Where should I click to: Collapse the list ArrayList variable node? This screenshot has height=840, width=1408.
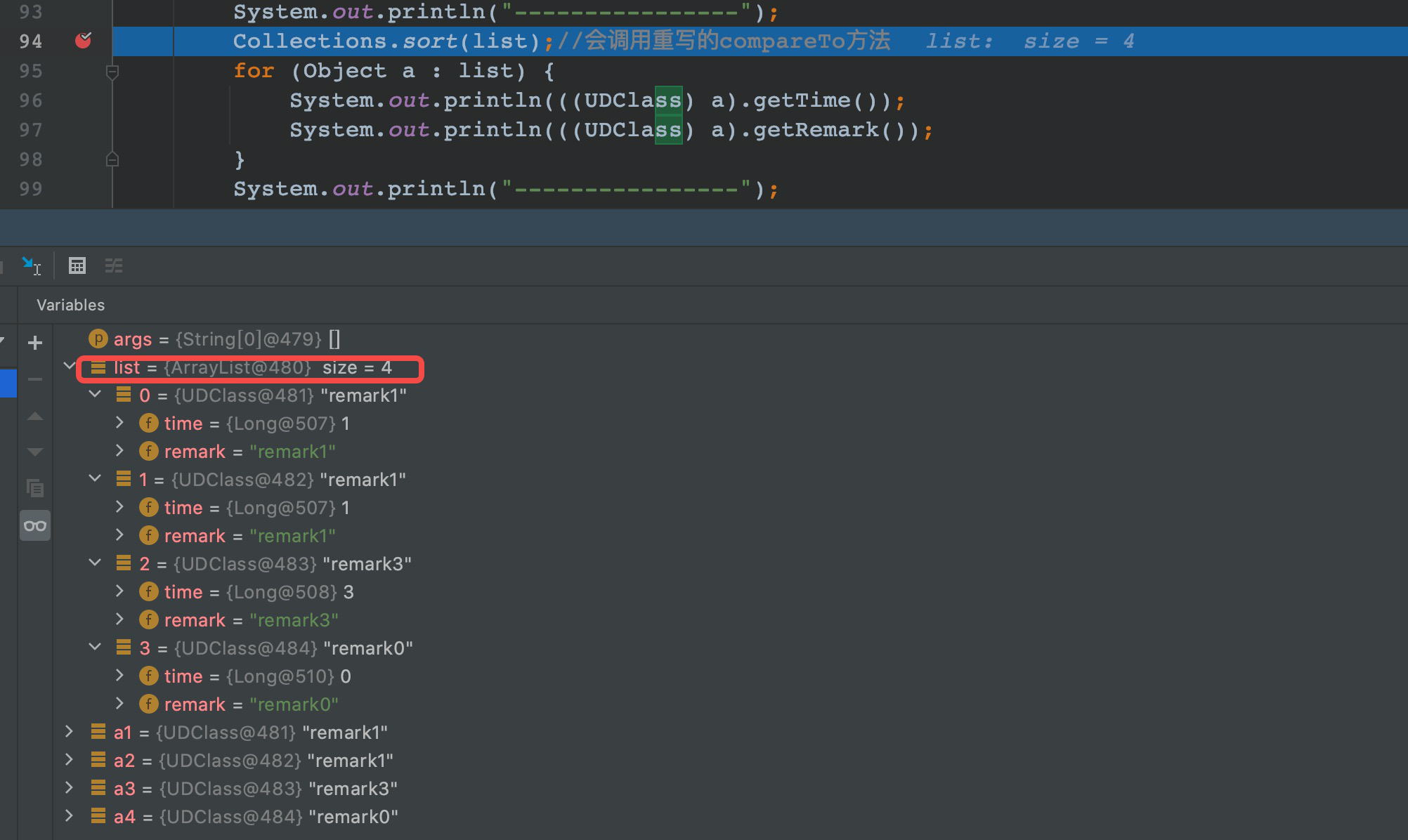pos(69,366)
